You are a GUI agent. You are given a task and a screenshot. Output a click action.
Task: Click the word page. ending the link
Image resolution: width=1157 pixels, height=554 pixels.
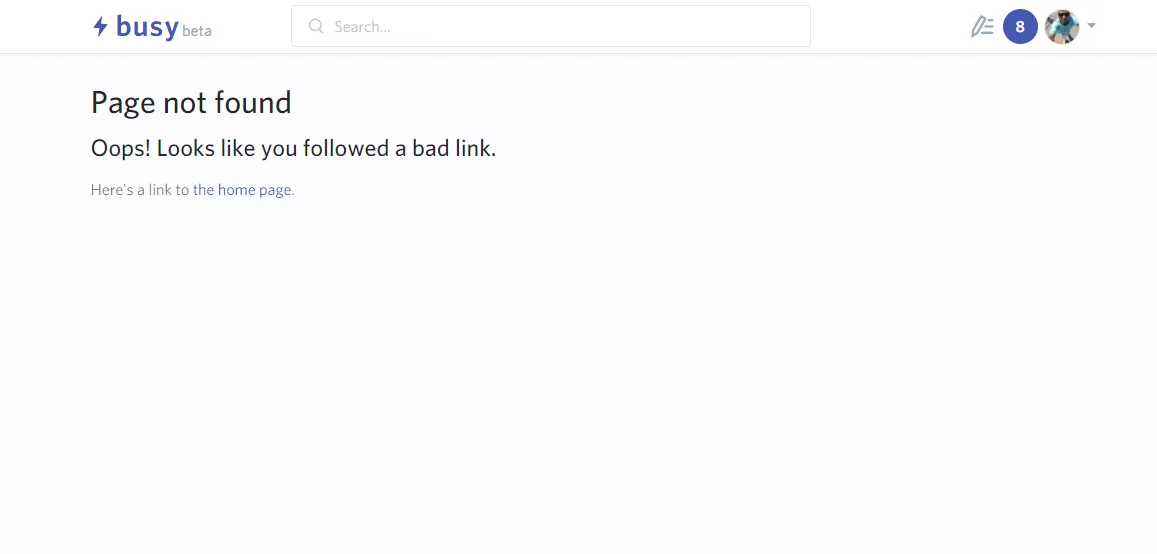click(x=276, y=190)
